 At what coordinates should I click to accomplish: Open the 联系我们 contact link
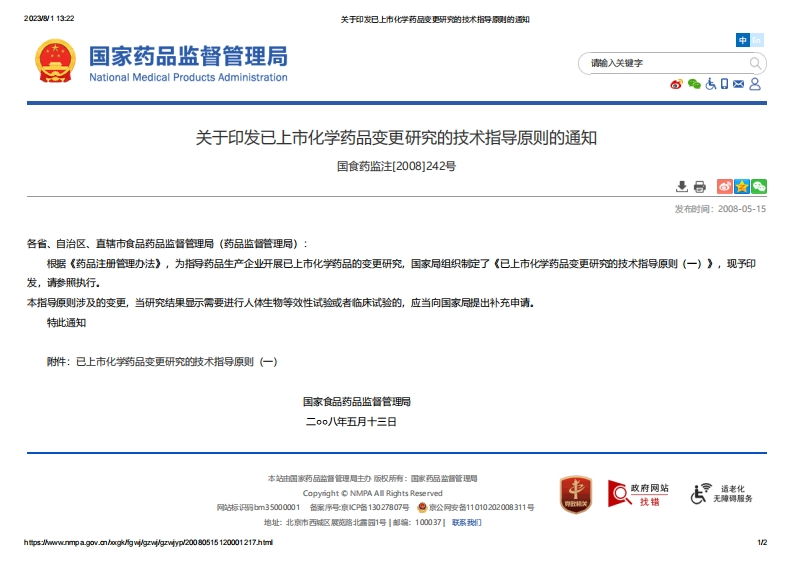pos(466,522)
